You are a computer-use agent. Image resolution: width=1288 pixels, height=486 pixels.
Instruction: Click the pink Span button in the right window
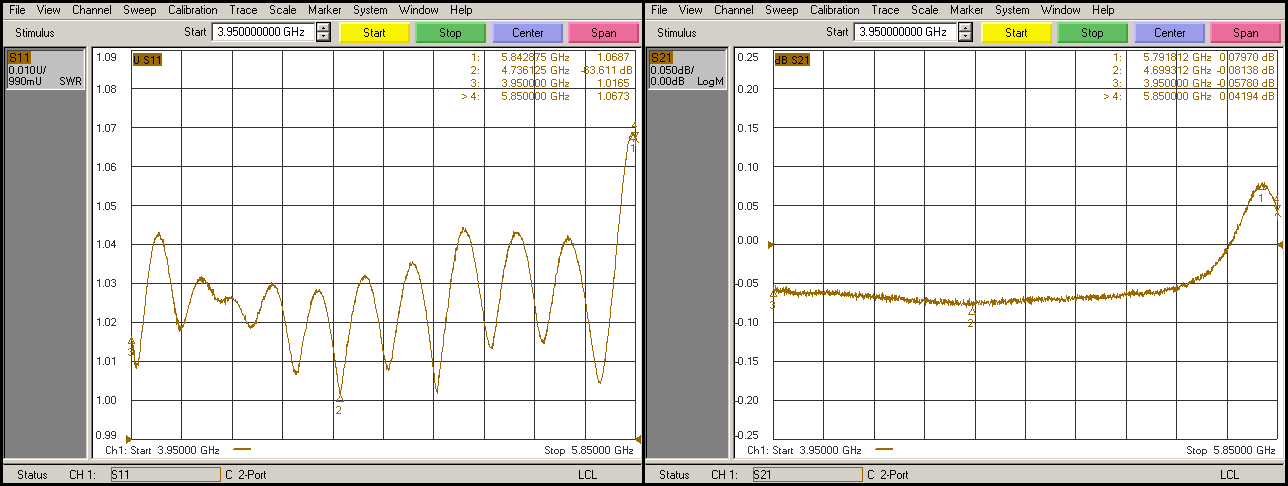[1245, 32]
